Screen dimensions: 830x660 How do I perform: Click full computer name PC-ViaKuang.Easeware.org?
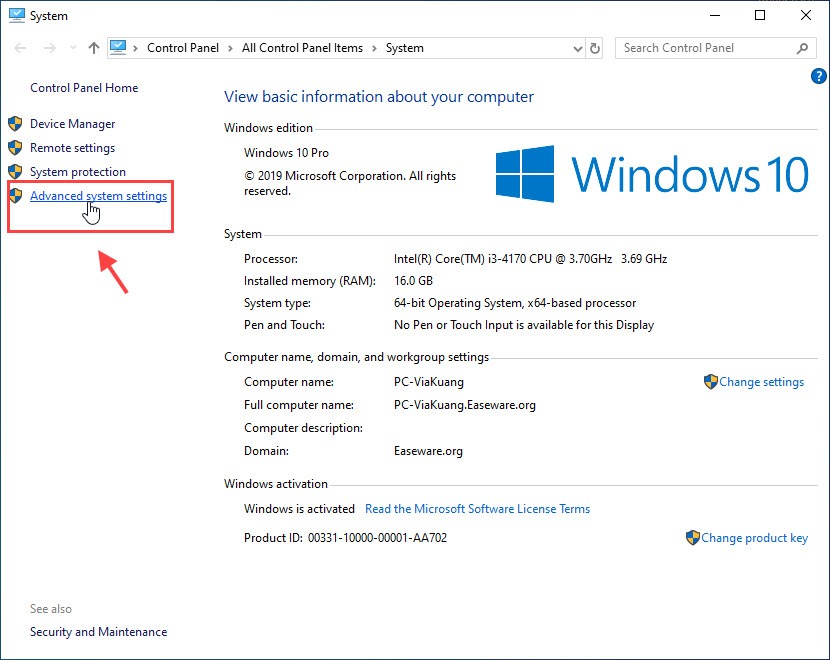465,405
